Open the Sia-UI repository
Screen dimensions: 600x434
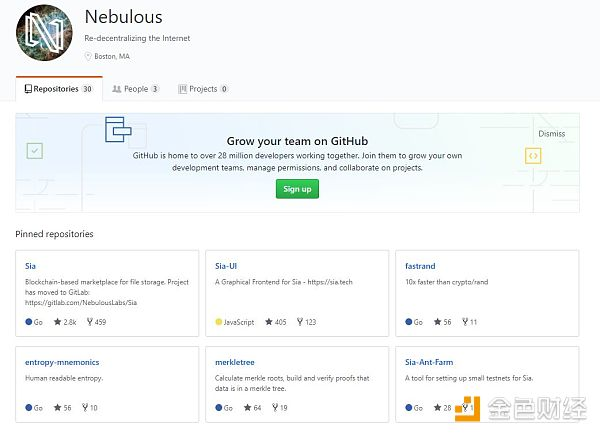point(226,266)
